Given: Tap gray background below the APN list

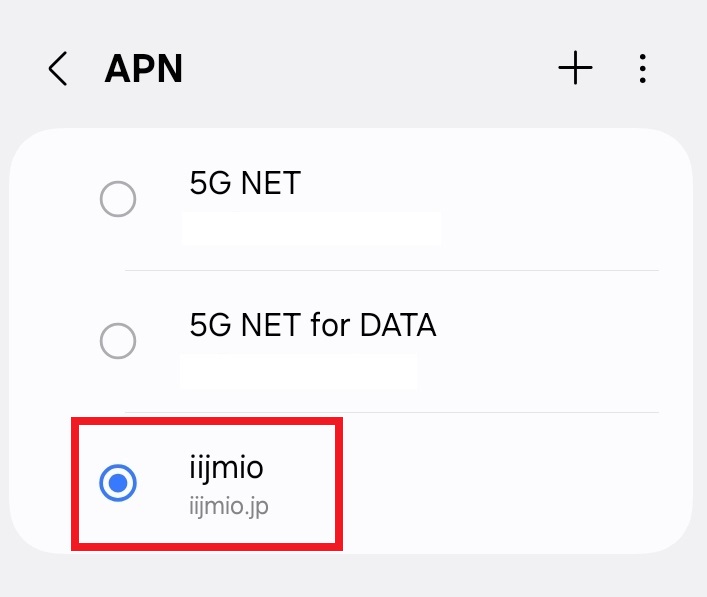Looking at the screenshot, I should (354, 577).
